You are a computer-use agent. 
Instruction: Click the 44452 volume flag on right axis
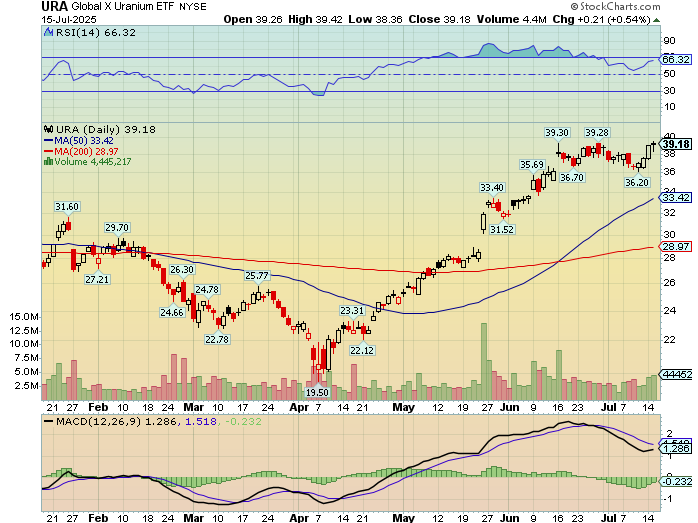(677, 374)
